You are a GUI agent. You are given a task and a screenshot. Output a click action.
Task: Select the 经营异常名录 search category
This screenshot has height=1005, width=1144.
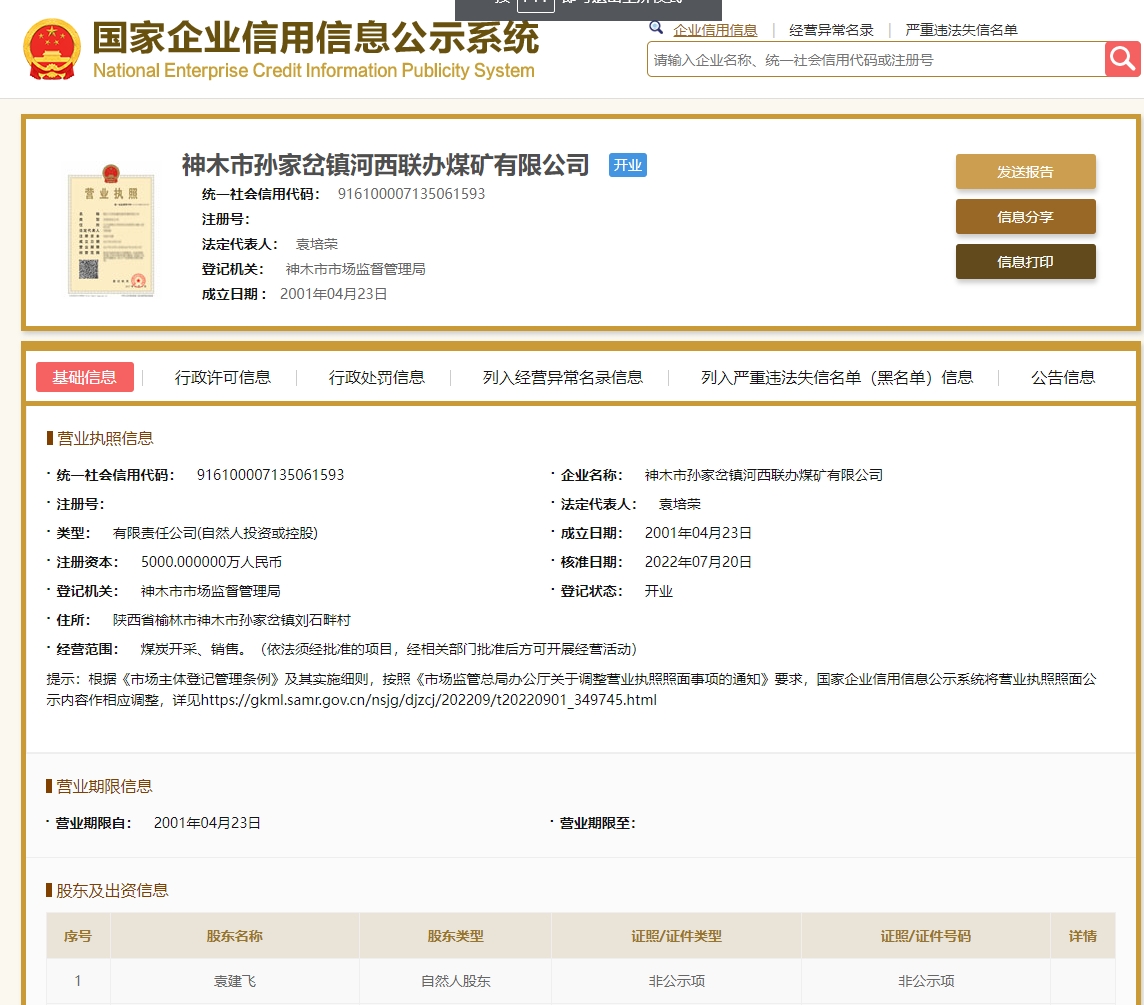pos(831,30)
